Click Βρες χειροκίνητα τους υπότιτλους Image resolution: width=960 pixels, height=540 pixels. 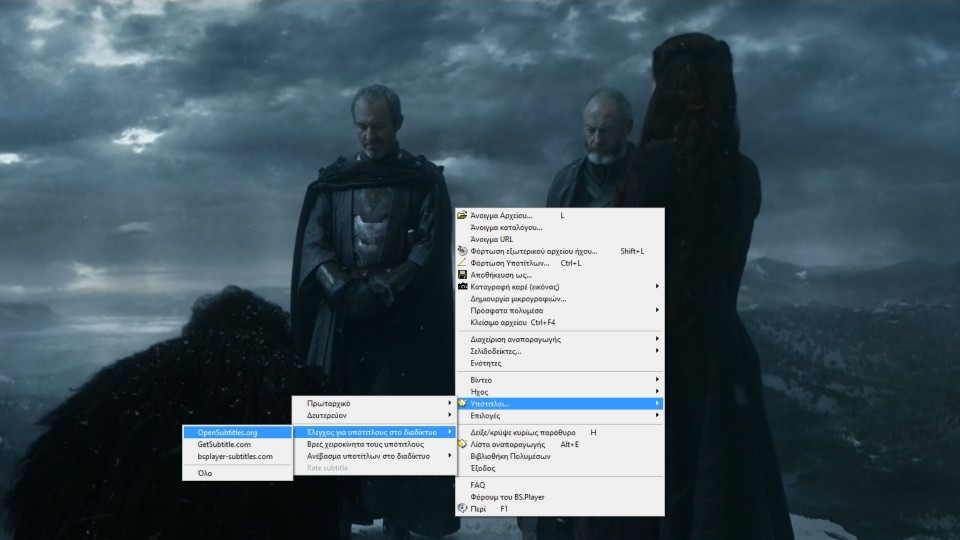pyautogui.click(x=365, y=444)
